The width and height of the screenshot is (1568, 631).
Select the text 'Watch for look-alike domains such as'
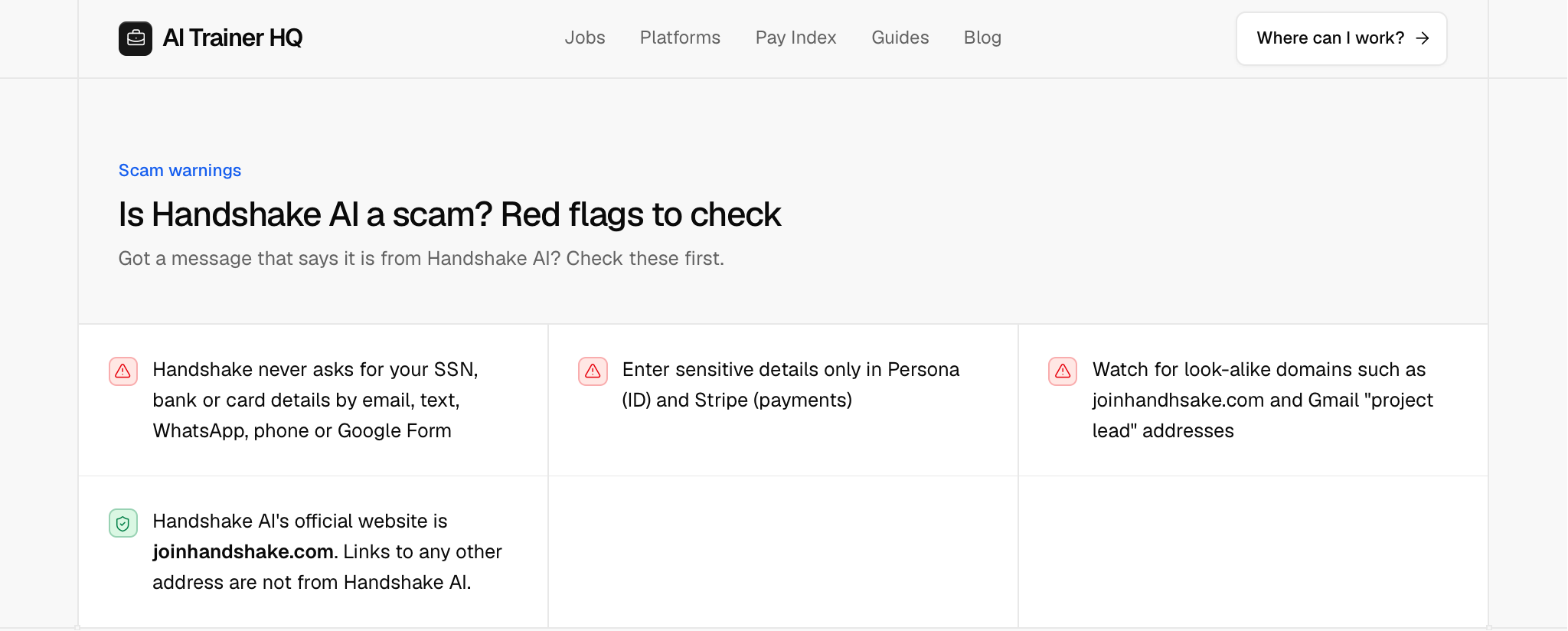(x=1259, y=370)
